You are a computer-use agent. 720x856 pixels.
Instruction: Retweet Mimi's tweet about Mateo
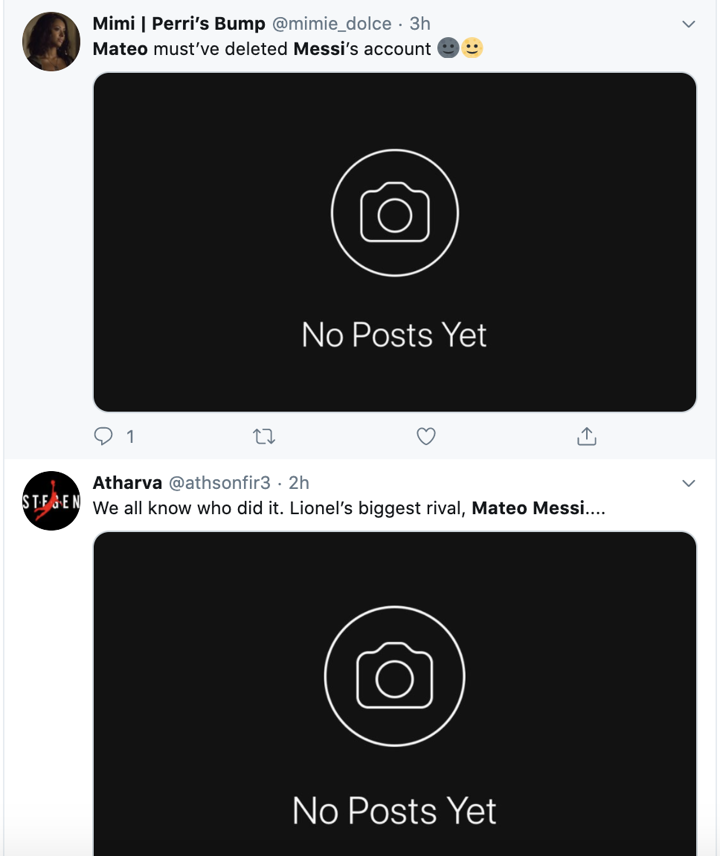click(x=264, y=436)
